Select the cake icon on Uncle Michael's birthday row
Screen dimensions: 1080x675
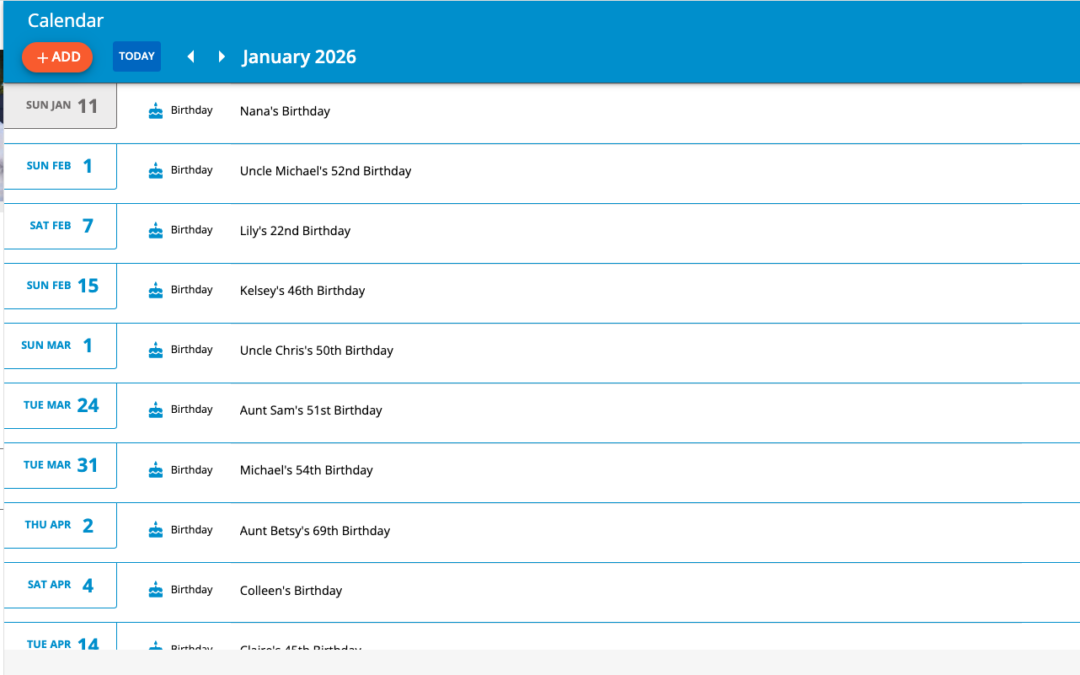pyautogui.click(x=156, y=169)
